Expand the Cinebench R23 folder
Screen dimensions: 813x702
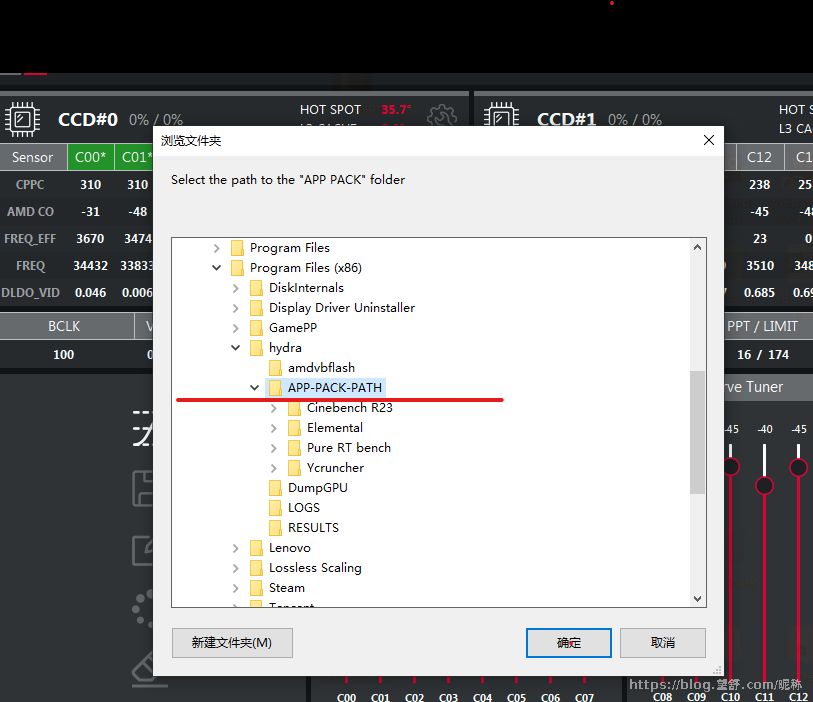(x=274, y=409)
